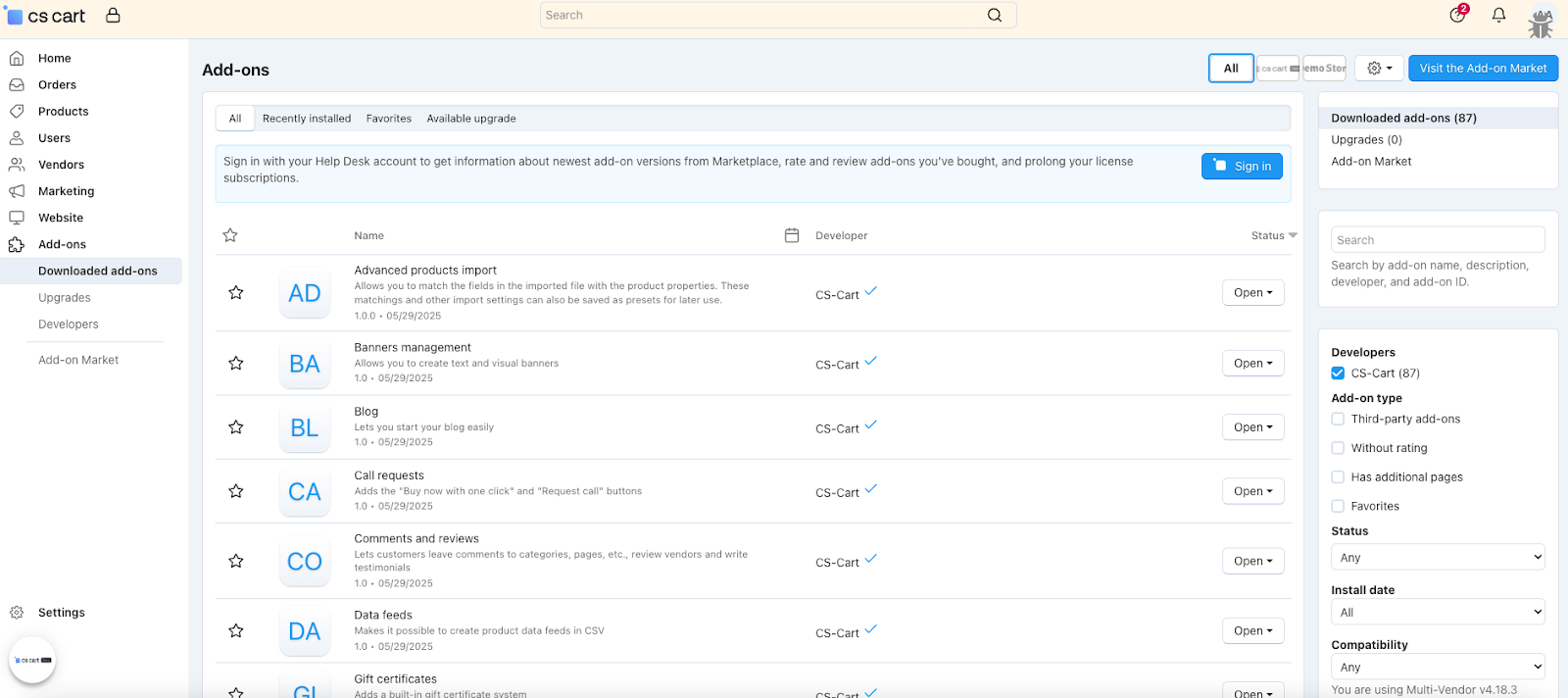Click the BL add-on logo tile
The image size is (1568, 698).
[305, 427]
